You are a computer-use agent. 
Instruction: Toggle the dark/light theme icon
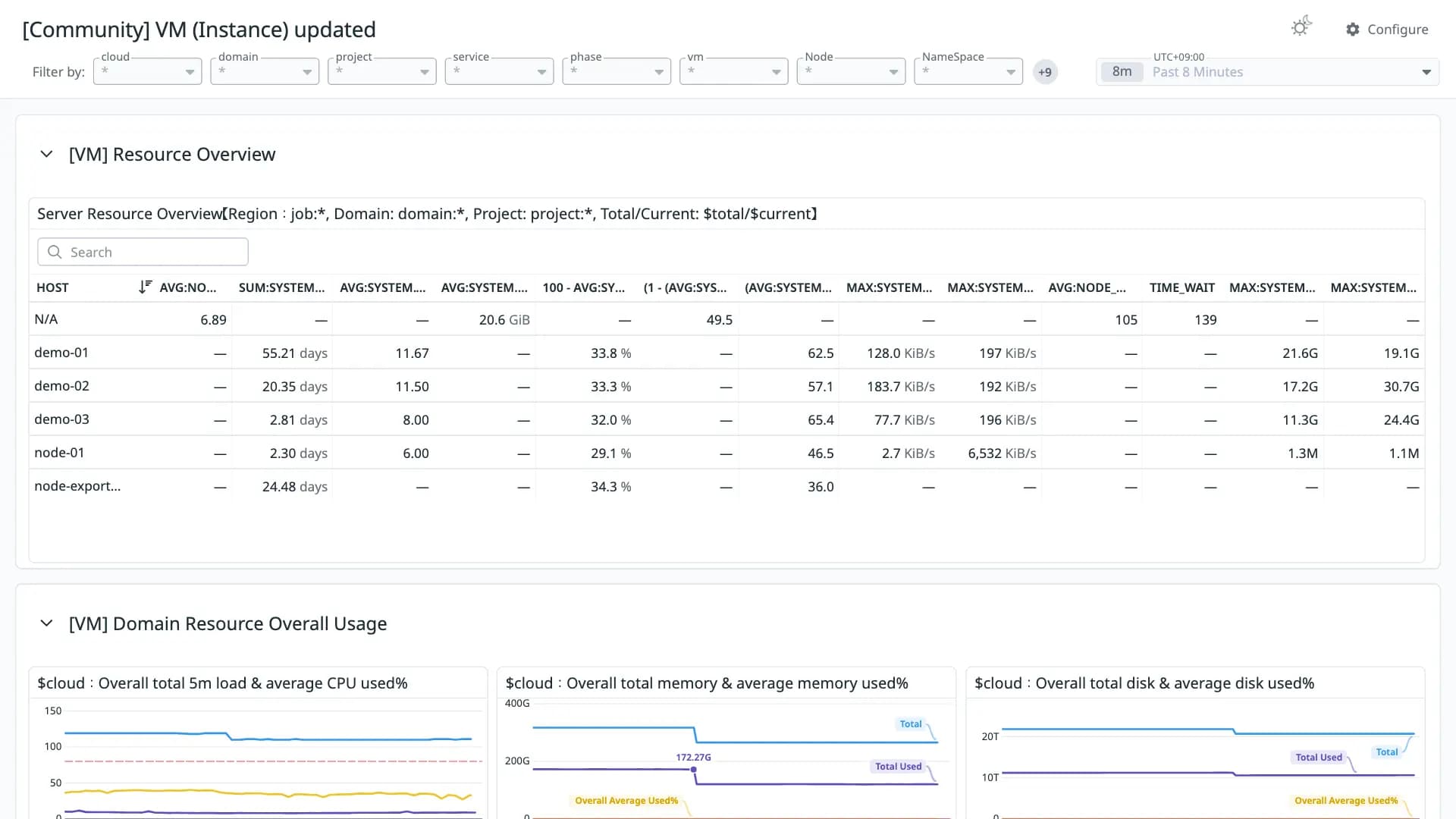1301,27
